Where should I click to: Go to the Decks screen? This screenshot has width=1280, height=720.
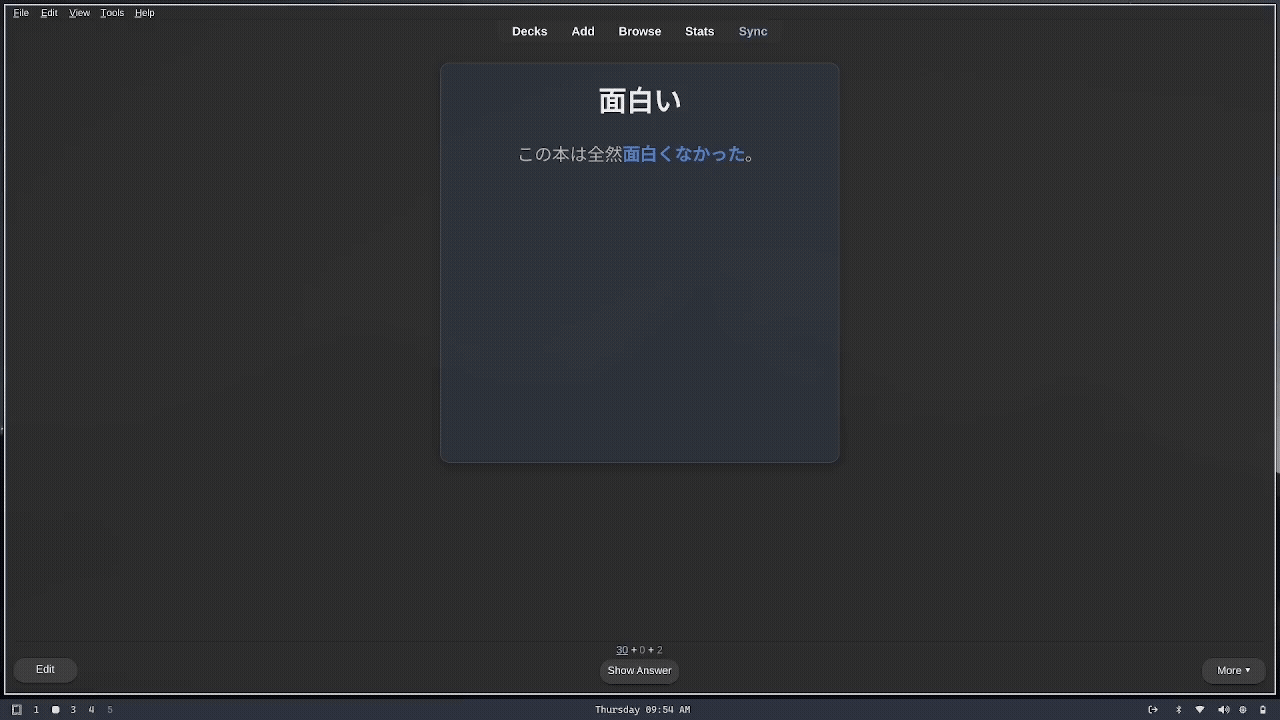pos(530,31)
